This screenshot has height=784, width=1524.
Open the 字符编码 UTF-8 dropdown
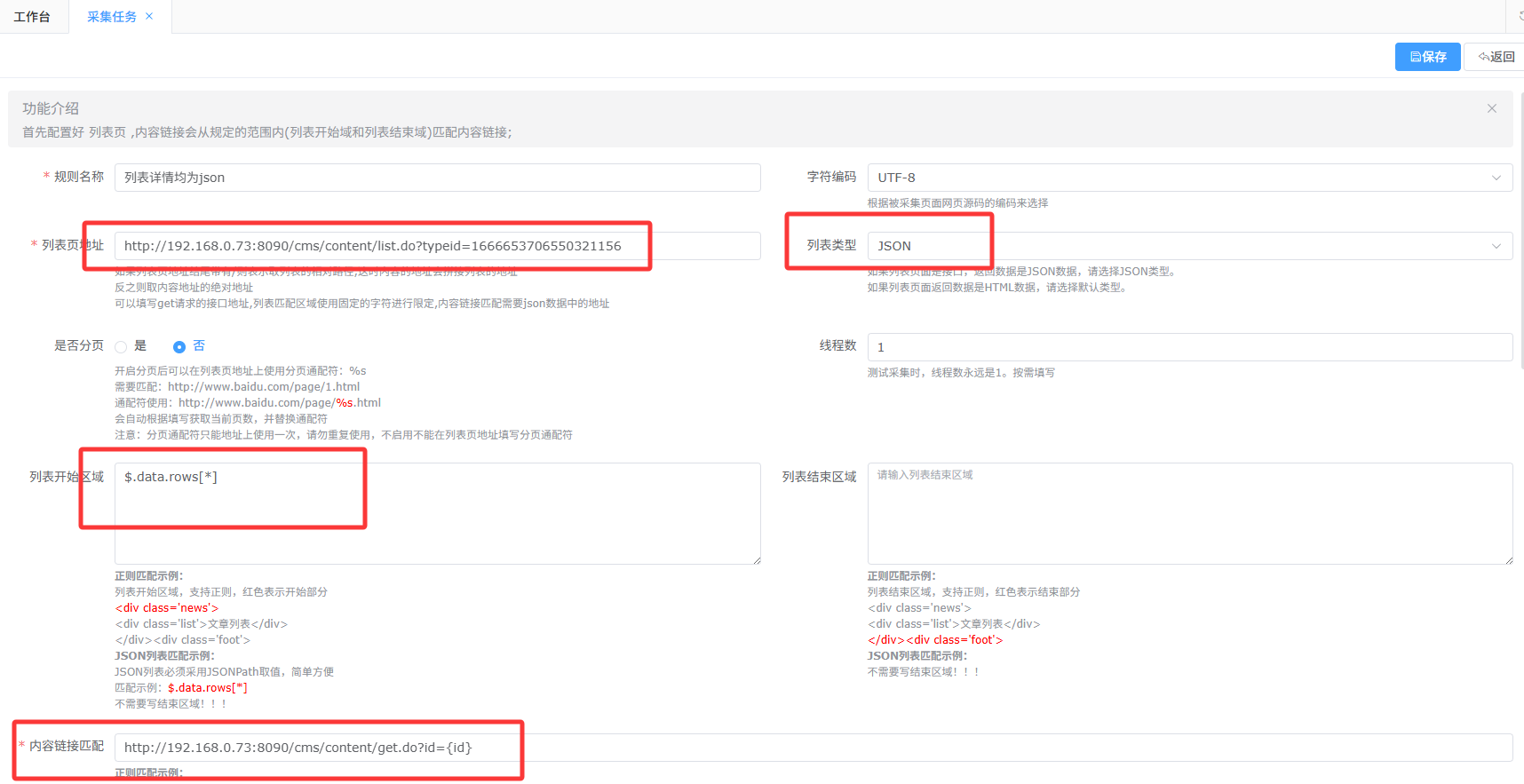coord(1181,178)
